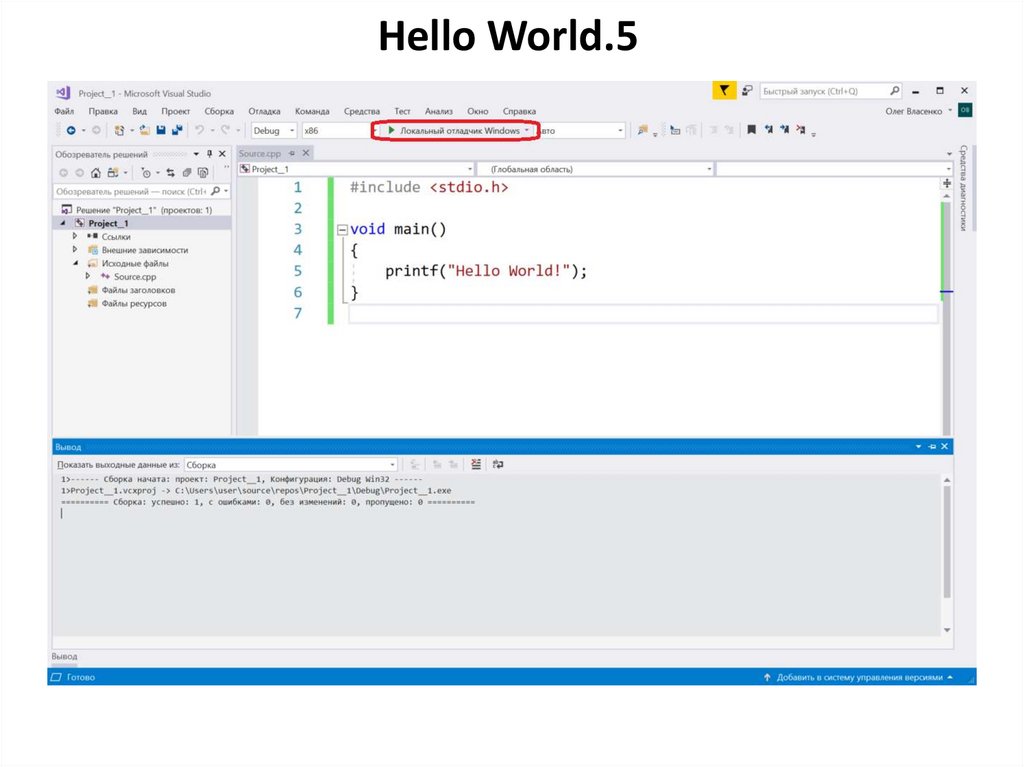Image resolution: width=1024 pixels, height=767 pixels.
Task: Toggle the pin on Source.cpp tab
Action: [x=291, y=153]
